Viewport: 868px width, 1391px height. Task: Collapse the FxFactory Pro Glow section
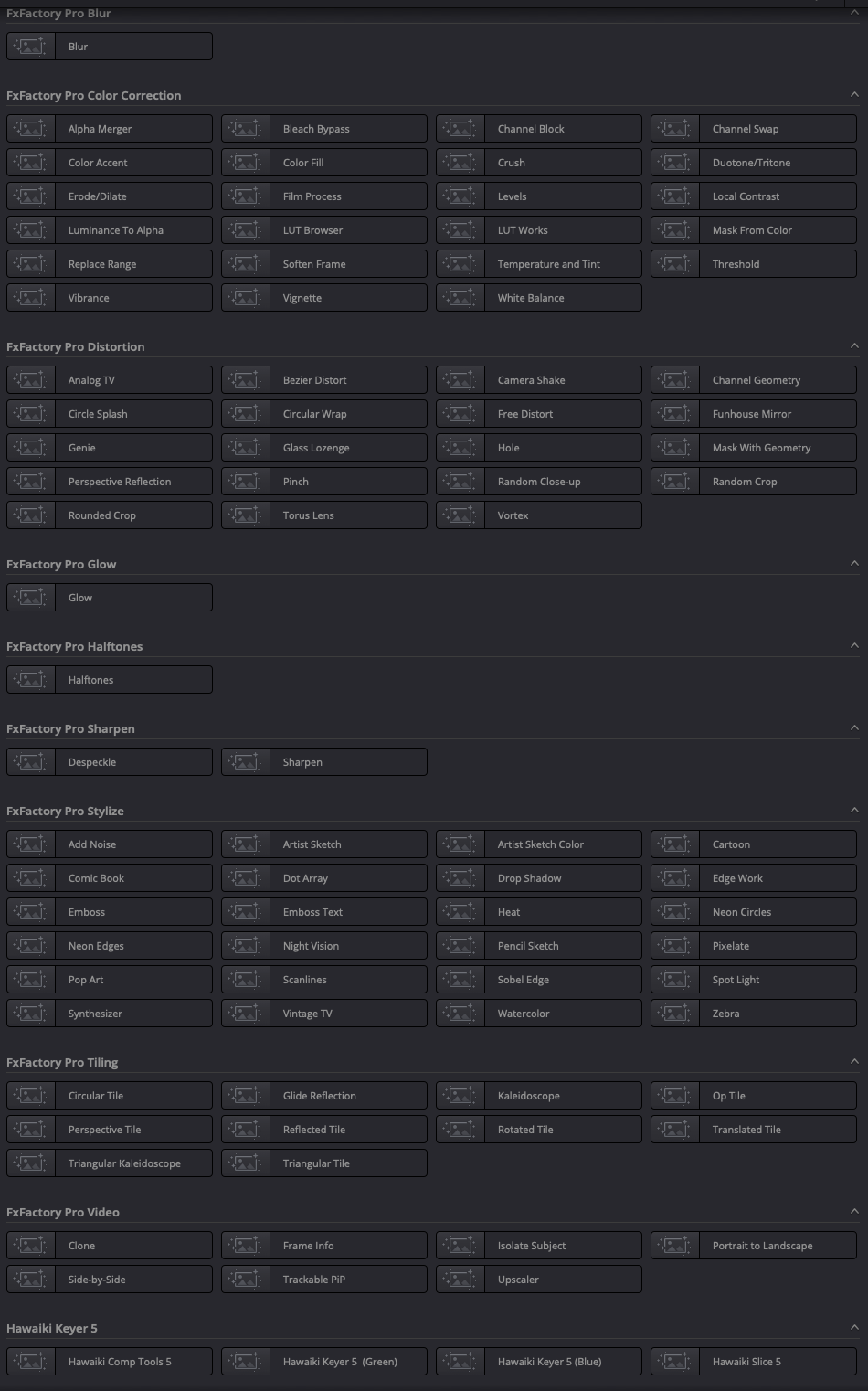[854, 564]
